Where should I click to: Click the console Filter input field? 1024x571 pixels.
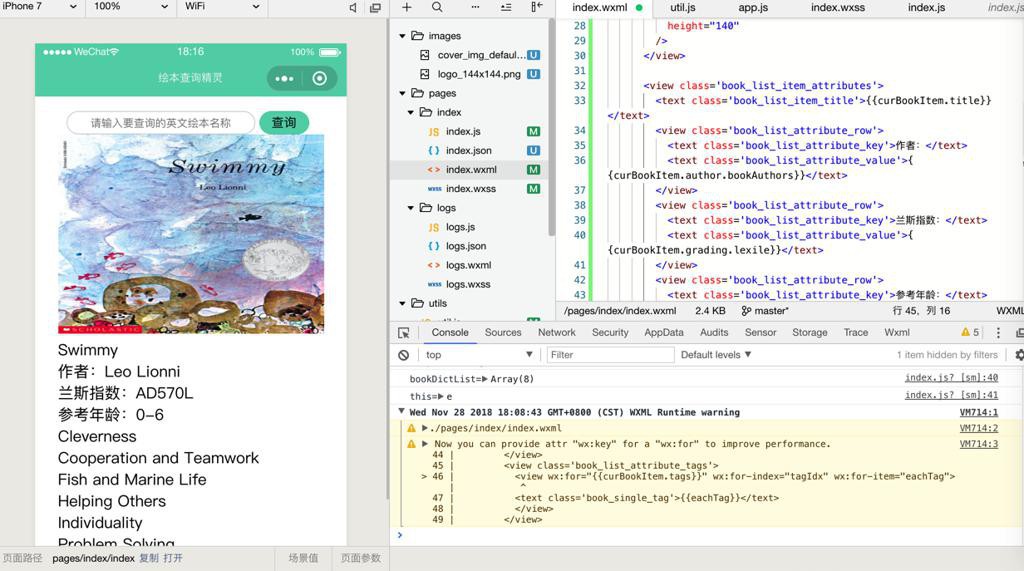[610, 355]
